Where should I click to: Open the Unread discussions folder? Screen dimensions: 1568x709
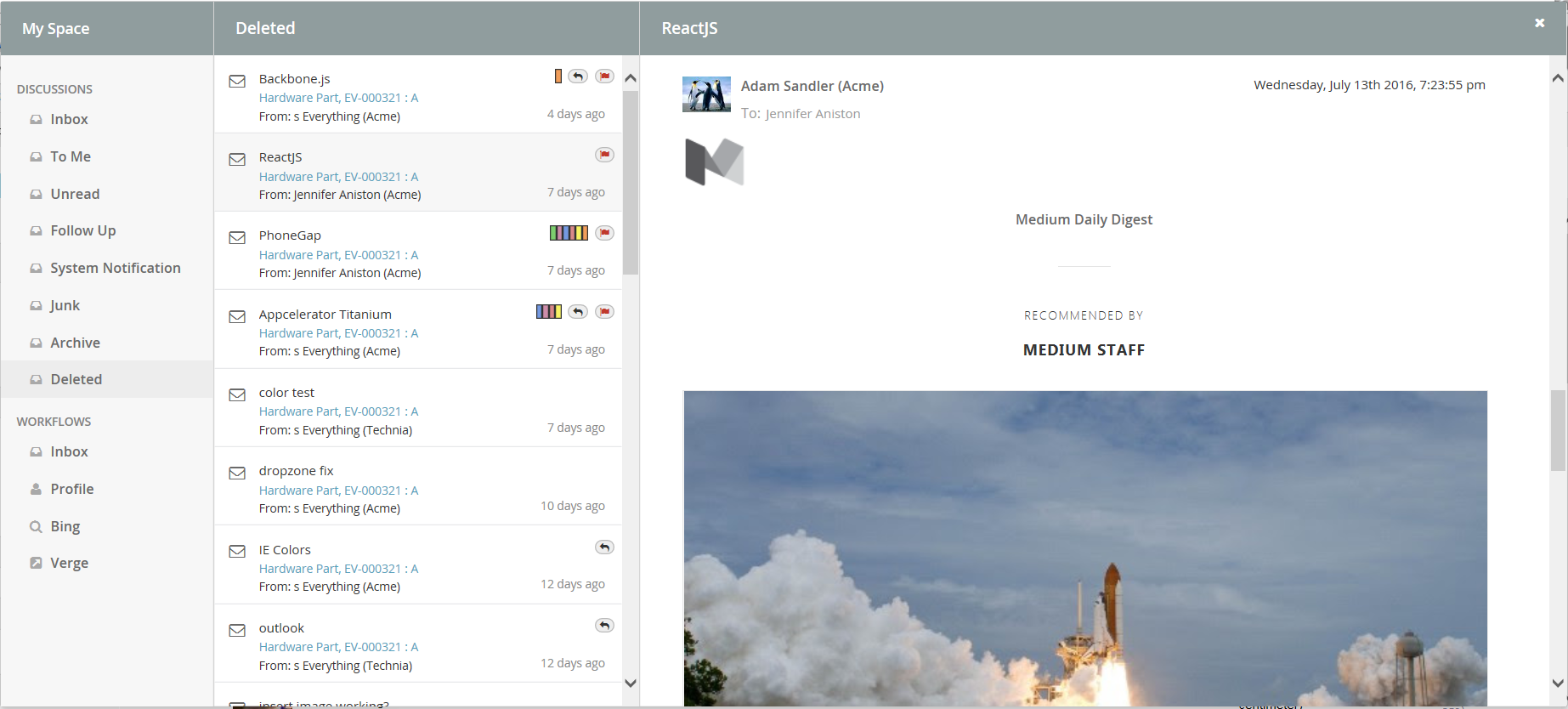[75, 194]
